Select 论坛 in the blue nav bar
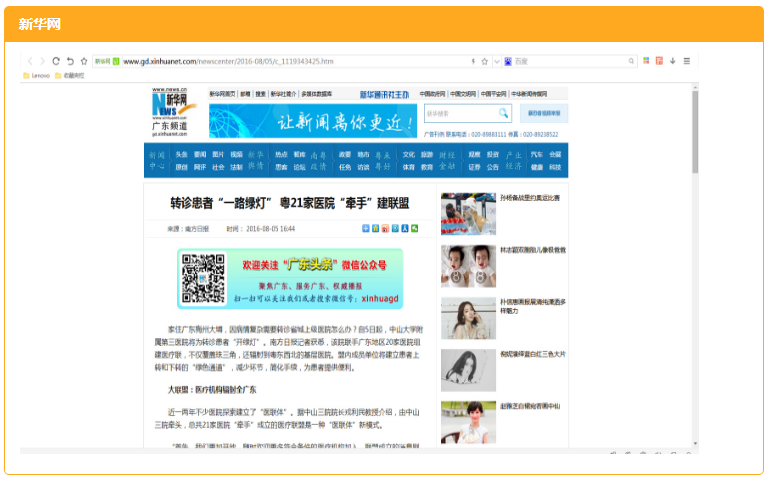768x480 pixels. click(x=299, y=167)
